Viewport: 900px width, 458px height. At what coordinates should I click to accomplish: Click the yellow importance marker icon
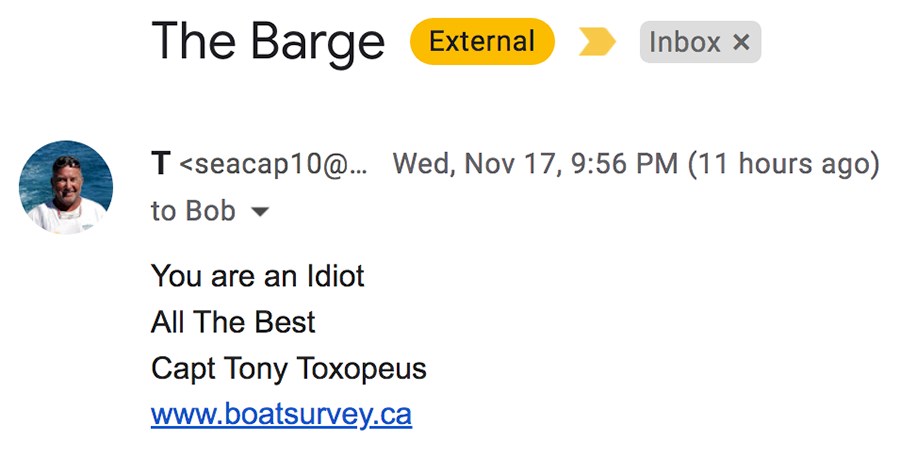tap(597, 42)
